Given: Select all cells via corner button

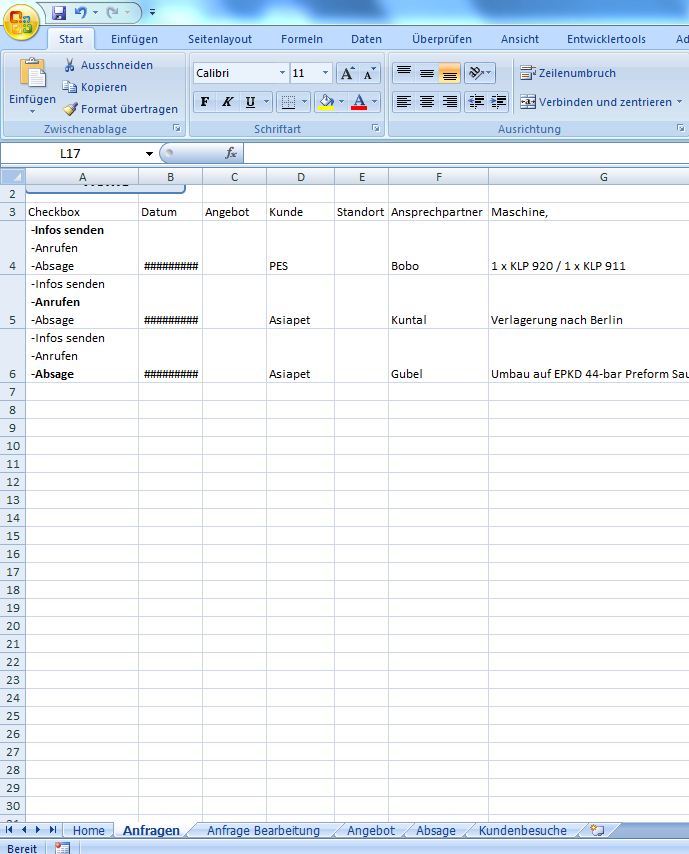Looking at the screenshot, I should 13,176.
